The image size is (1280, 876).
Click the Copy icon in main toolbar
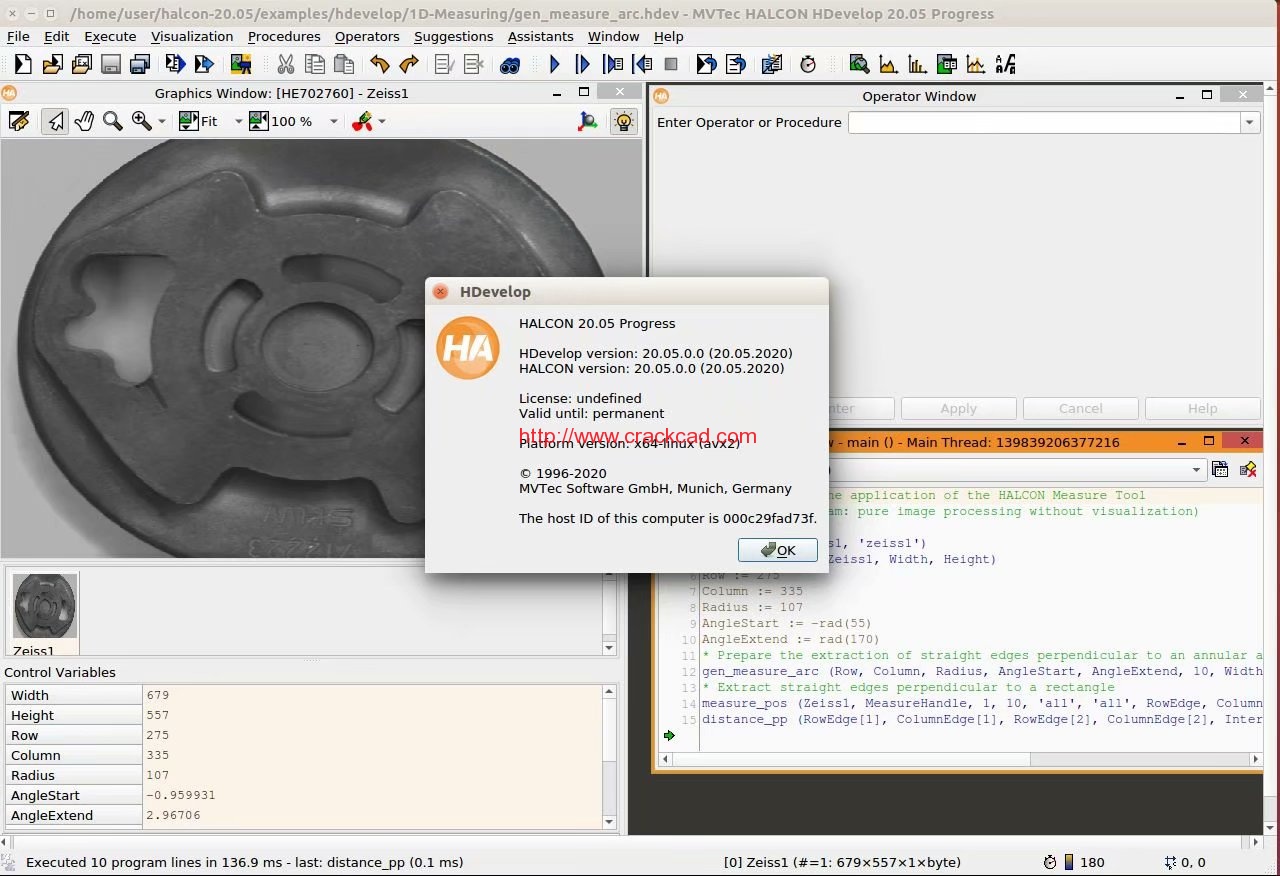coord(315,64)
